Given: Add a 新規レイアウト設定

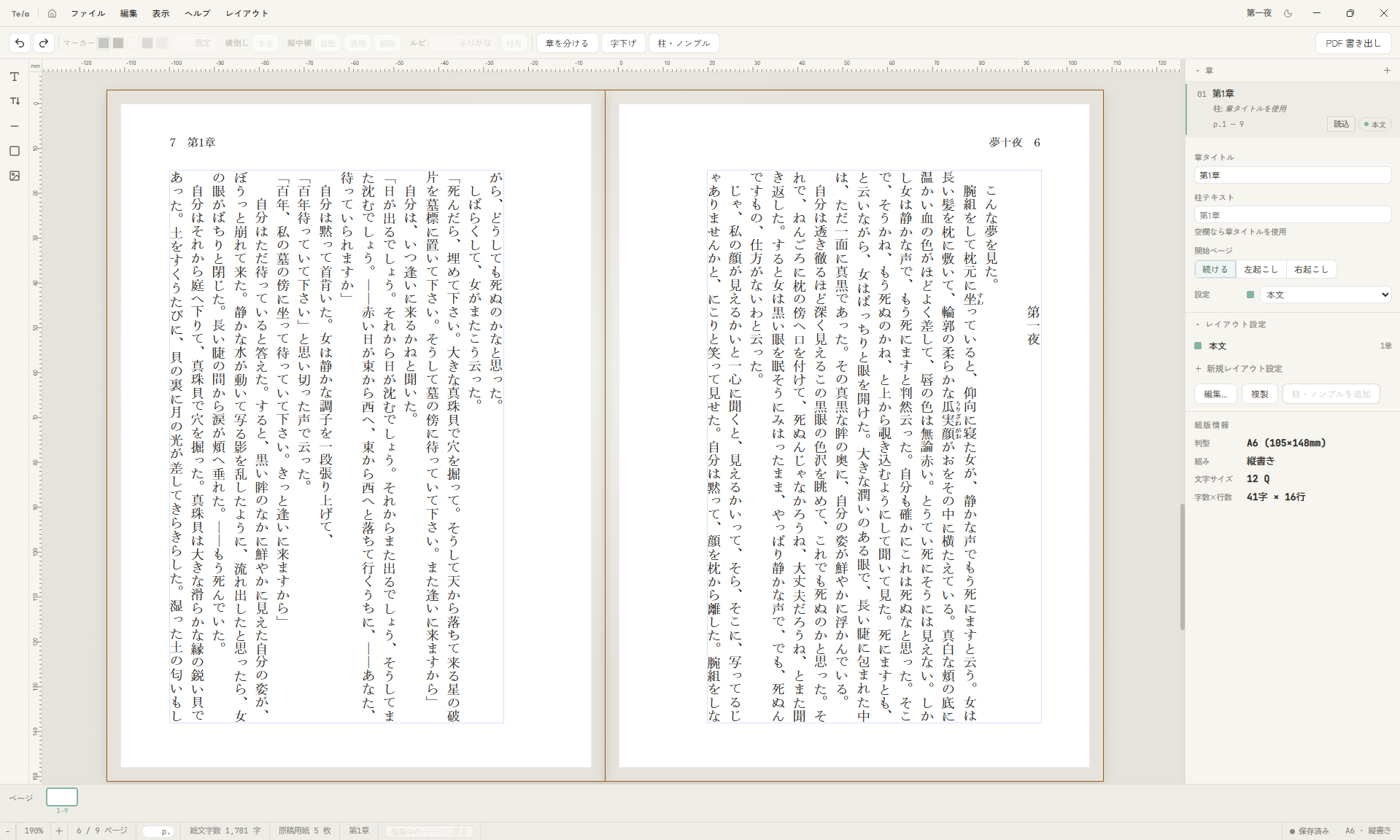Looking at the screenshot, I should pos(1239,369).
